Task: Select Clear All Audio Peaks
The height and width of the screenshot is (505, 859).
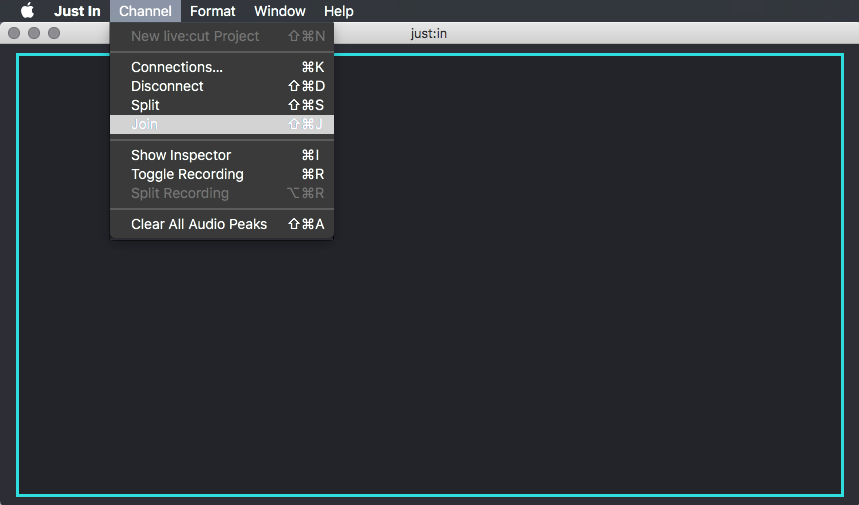Action: (222, 224)
